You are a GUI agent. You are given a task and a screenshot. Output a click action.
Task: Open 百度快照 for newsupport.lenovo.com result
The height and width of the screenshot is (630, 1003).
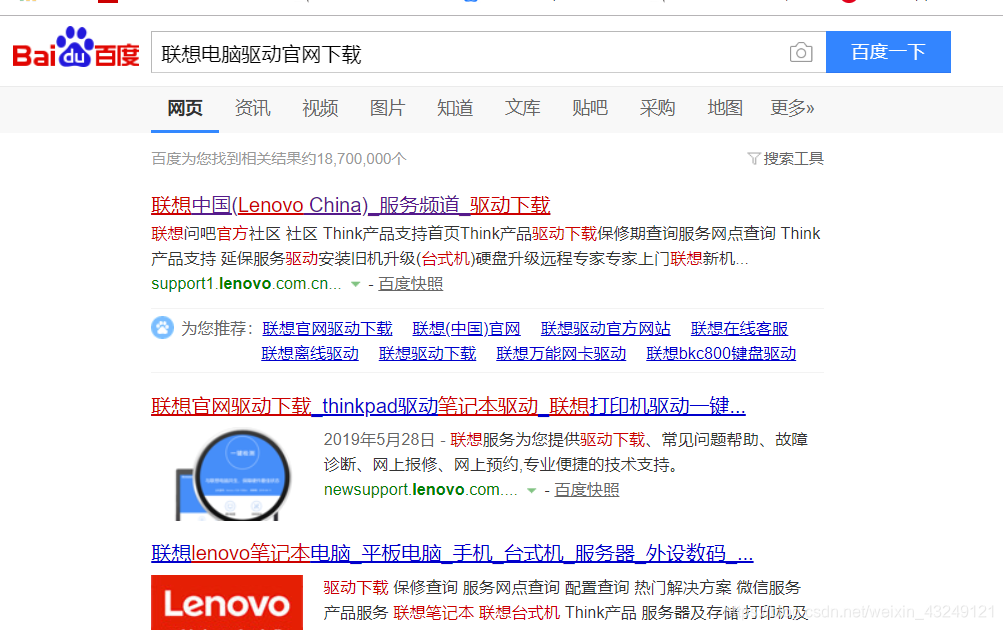[587, 490]
